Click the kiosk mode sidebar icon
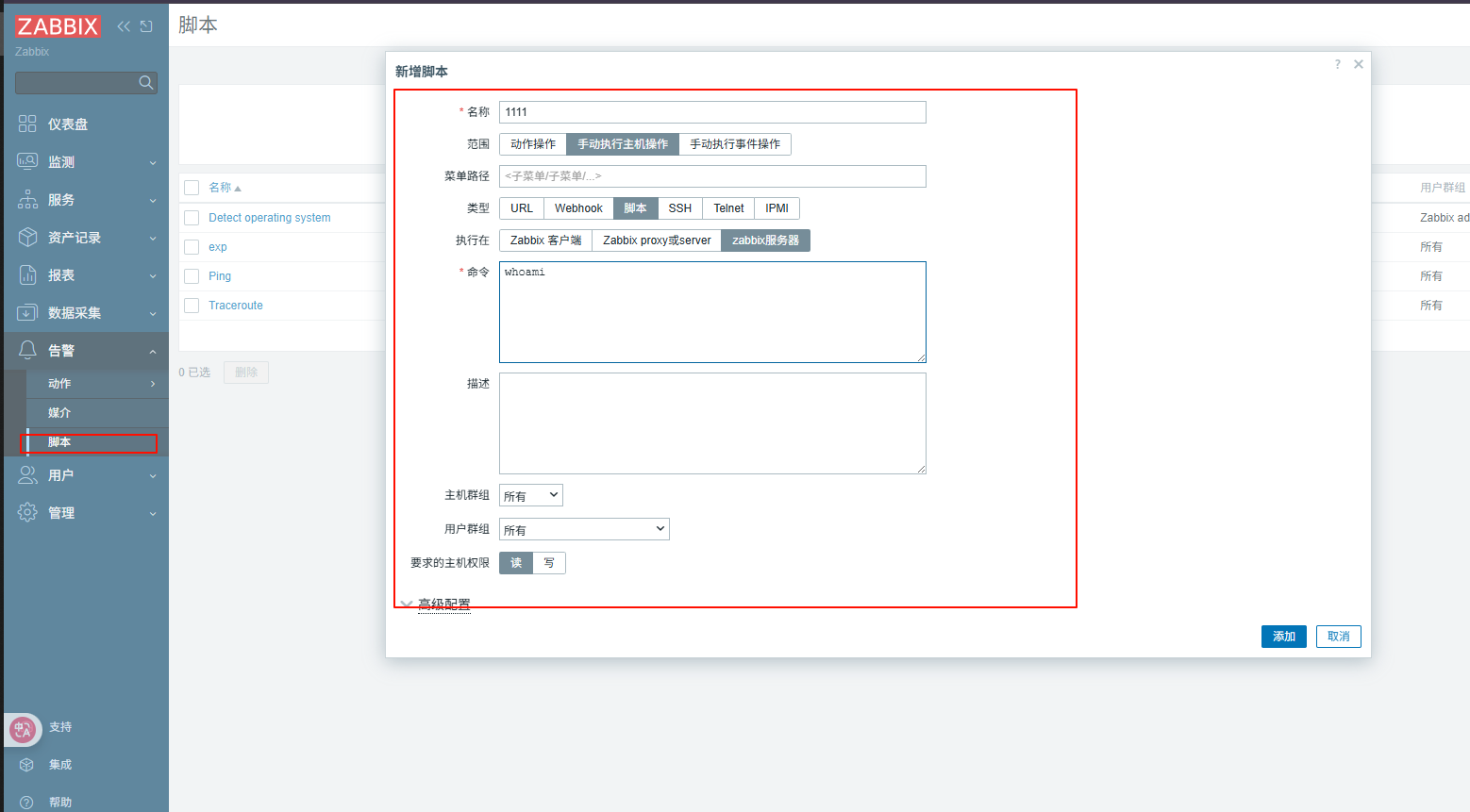This screenshot has width=1470, height=812. (x=146, y=26)
